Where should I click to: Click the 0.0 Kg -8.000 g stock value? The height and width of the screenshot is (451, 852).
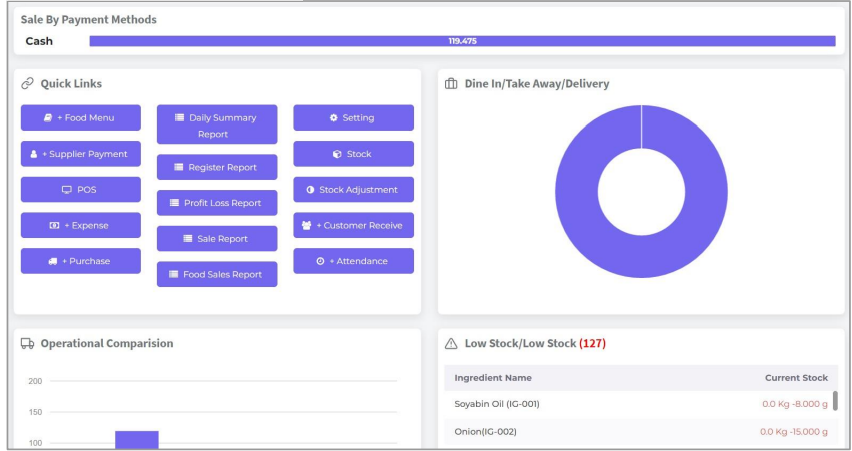(x=795, y=404)
